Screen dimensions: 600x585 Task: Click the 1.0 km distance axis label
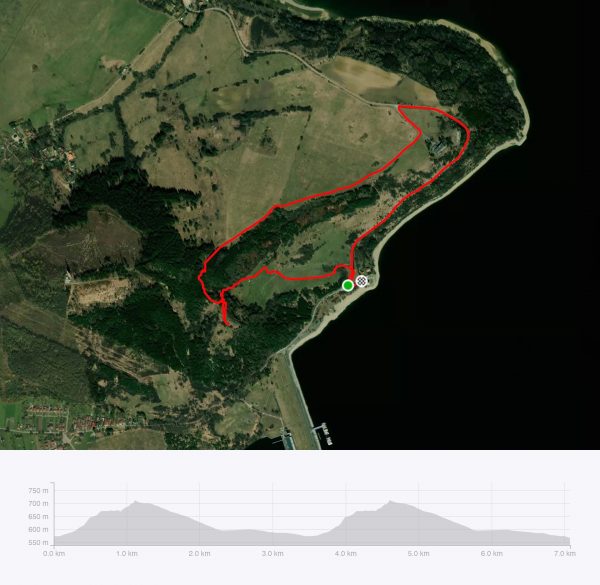tap(127, 554)
